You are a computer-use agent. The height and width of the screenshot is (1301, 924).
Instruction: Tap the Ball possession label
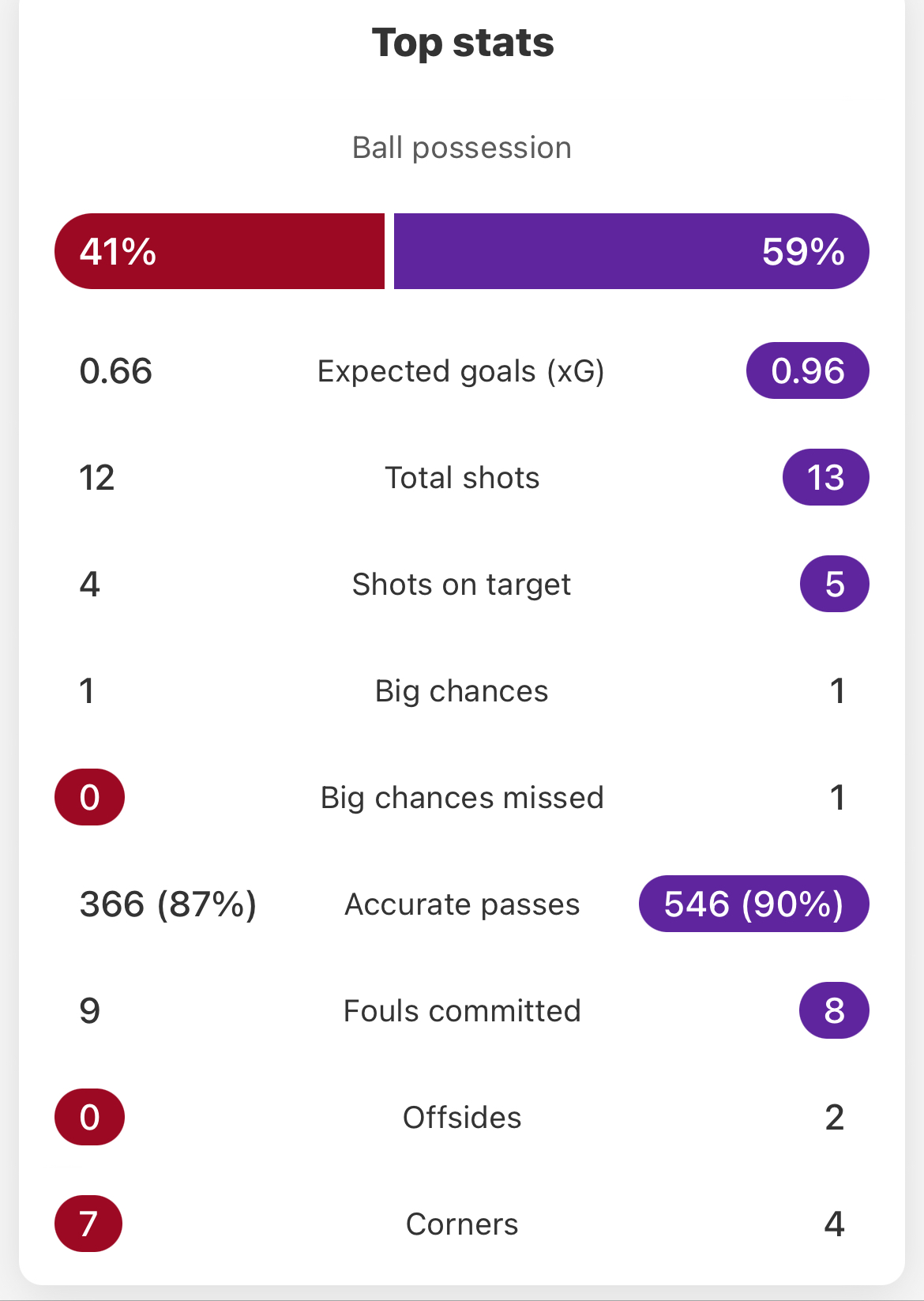point(462,148)
